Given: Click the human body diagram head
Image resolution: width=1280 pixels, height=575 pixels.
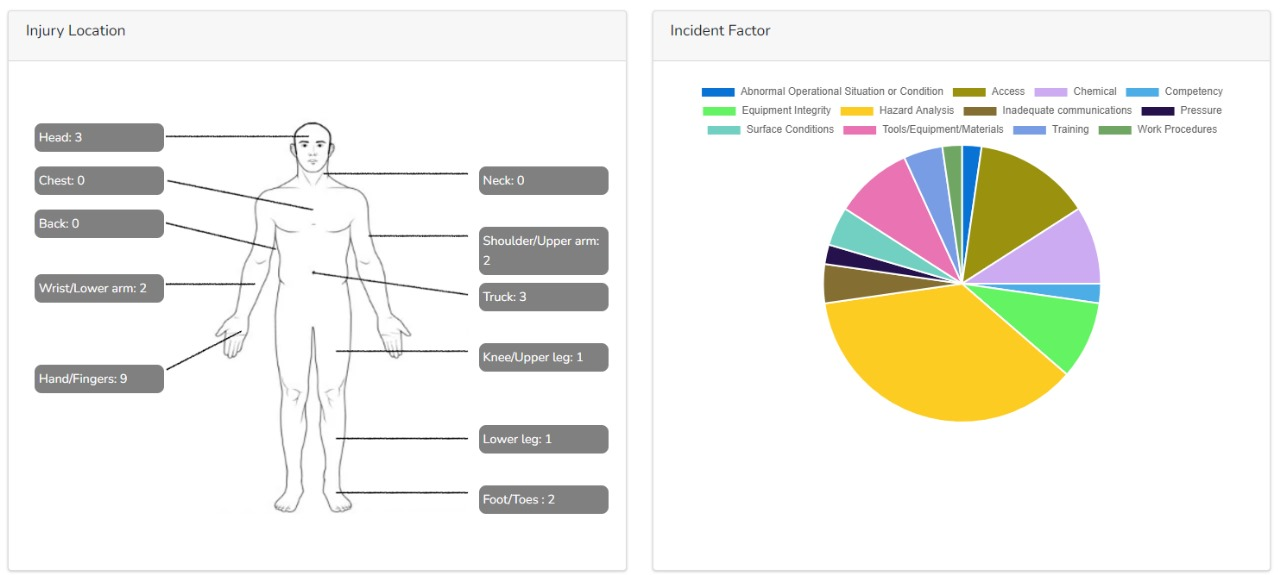Looking at the screenshot, I should [x=314, y=147].
